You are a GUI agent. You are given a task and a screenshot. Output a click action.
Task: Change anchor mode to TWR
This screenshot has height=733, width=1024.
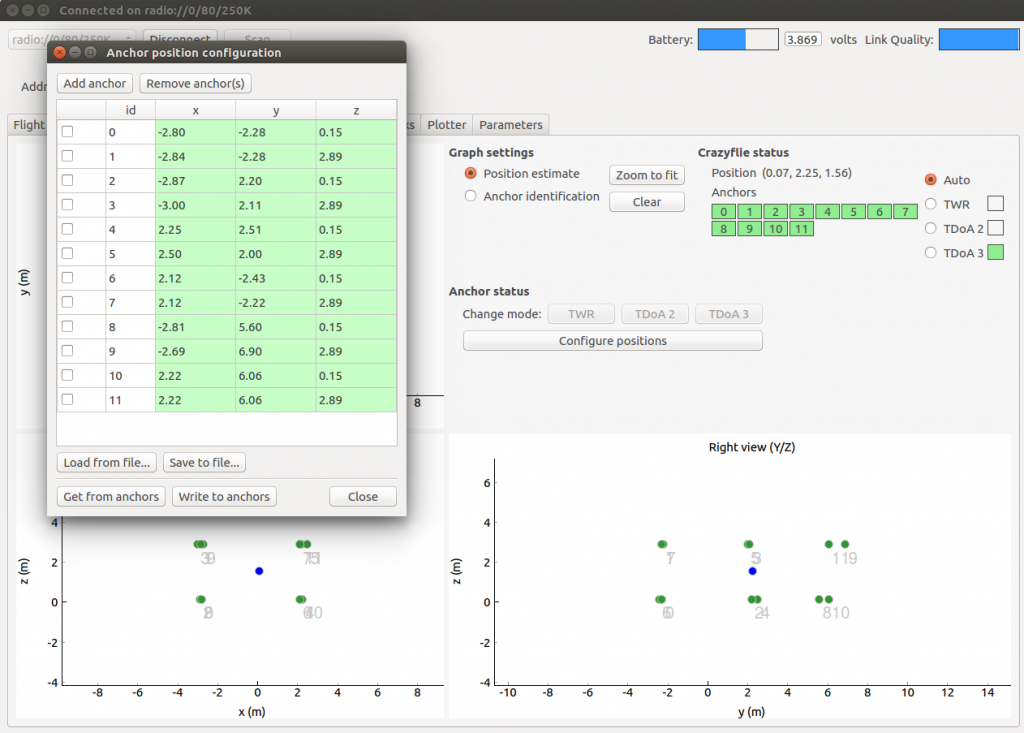point(581,314)
